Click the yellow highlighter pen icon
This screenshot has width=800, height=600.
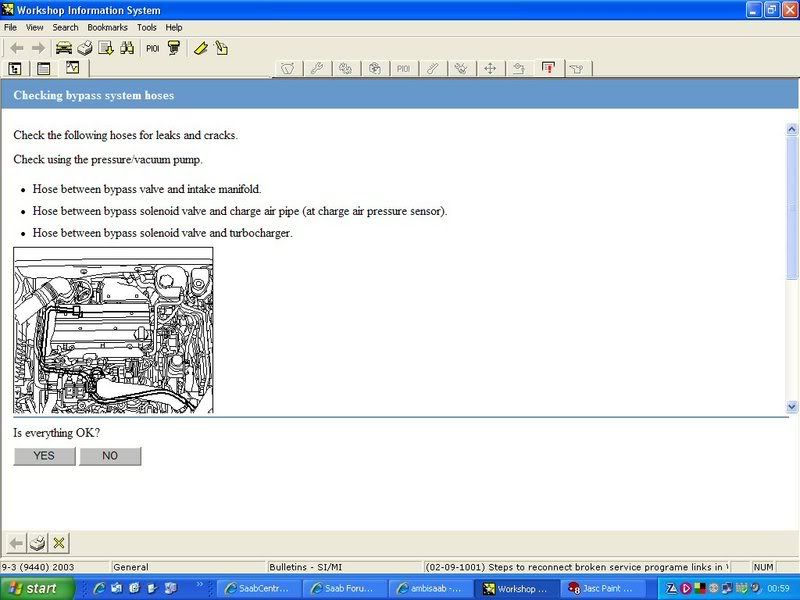pos(201,48)
